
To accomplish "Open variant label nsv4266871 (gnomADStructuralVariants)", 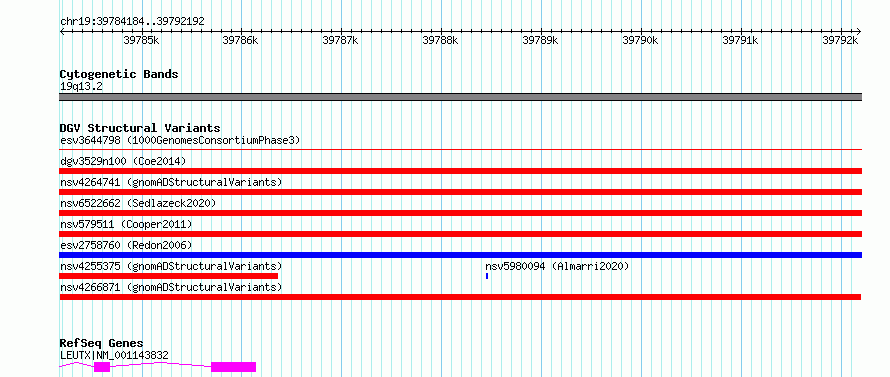I will pyautogui.click(x=171, y=287).
